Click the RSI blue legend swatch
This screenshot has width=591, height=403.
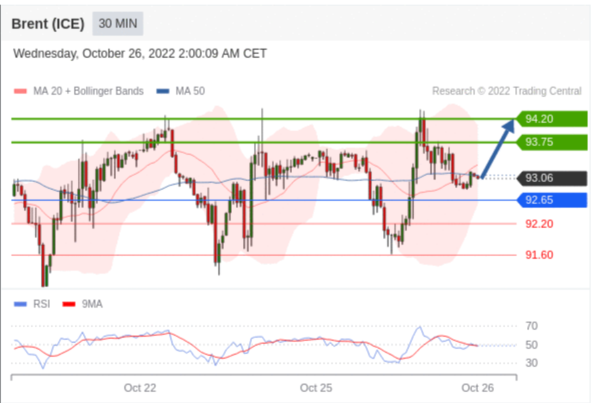point(20,304)
